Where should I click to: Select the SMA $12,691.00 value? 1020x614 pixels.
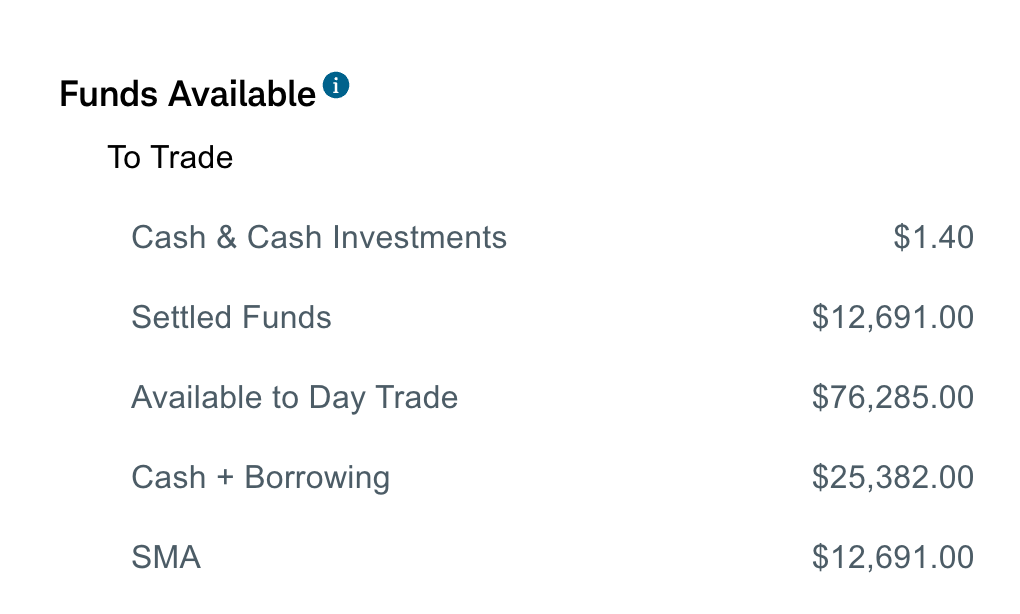[892, 558]
